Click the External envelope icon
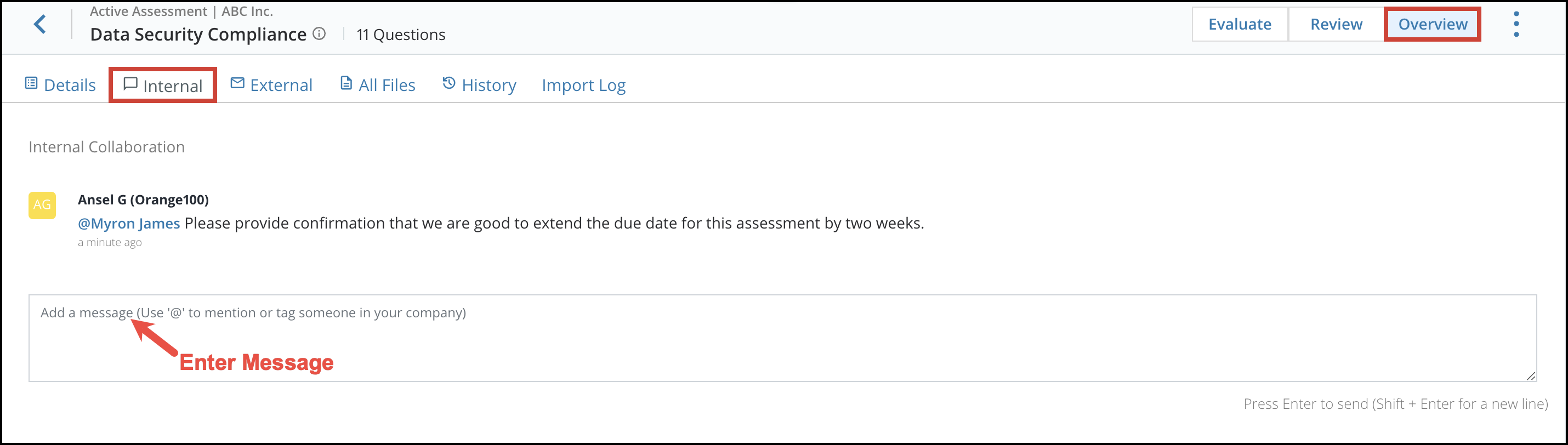The width and height of the screenshot is (1568, 445). click(237, 83)
